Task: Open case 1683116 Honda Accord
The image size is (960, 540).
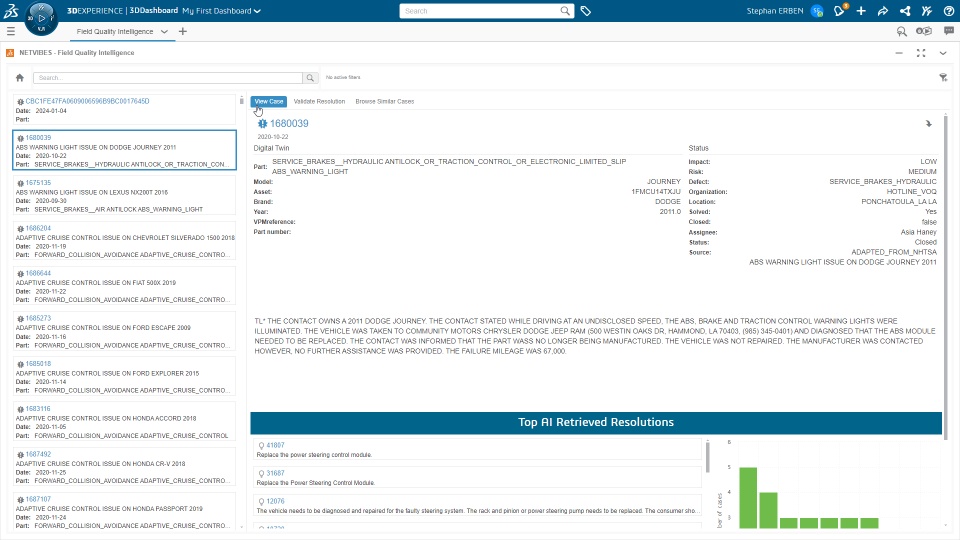Action: 39,409
